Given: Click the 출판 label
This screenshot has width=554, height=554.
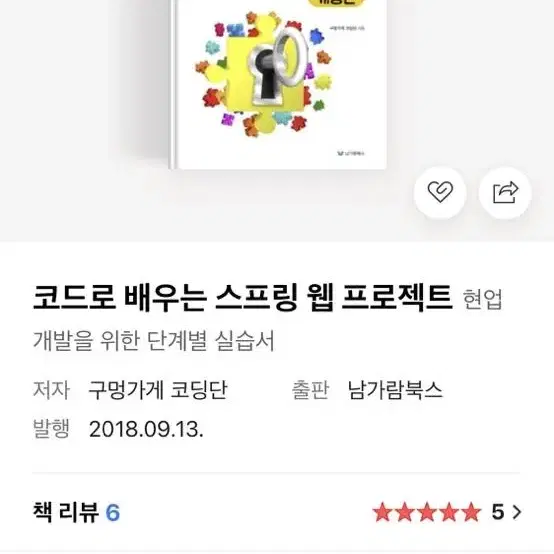Looking at the screenshot, I should click(310, 390).
